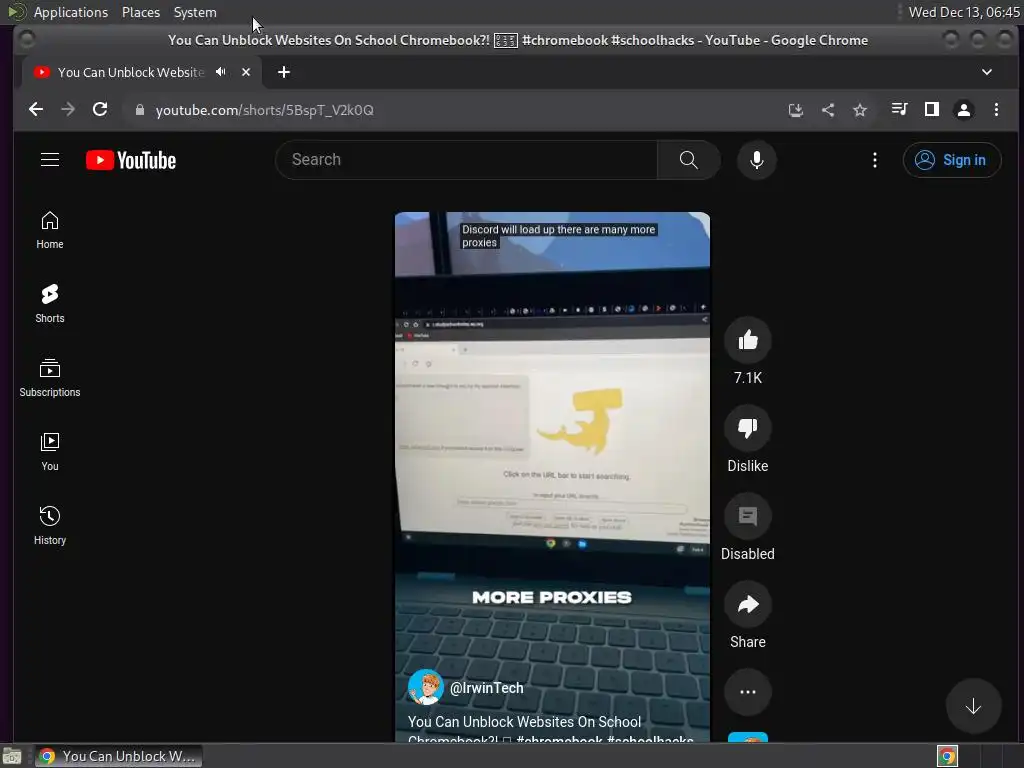This screenshot has width=1024, height=768.
Task: Go to next short with down arrow
Action: (973, 706)
